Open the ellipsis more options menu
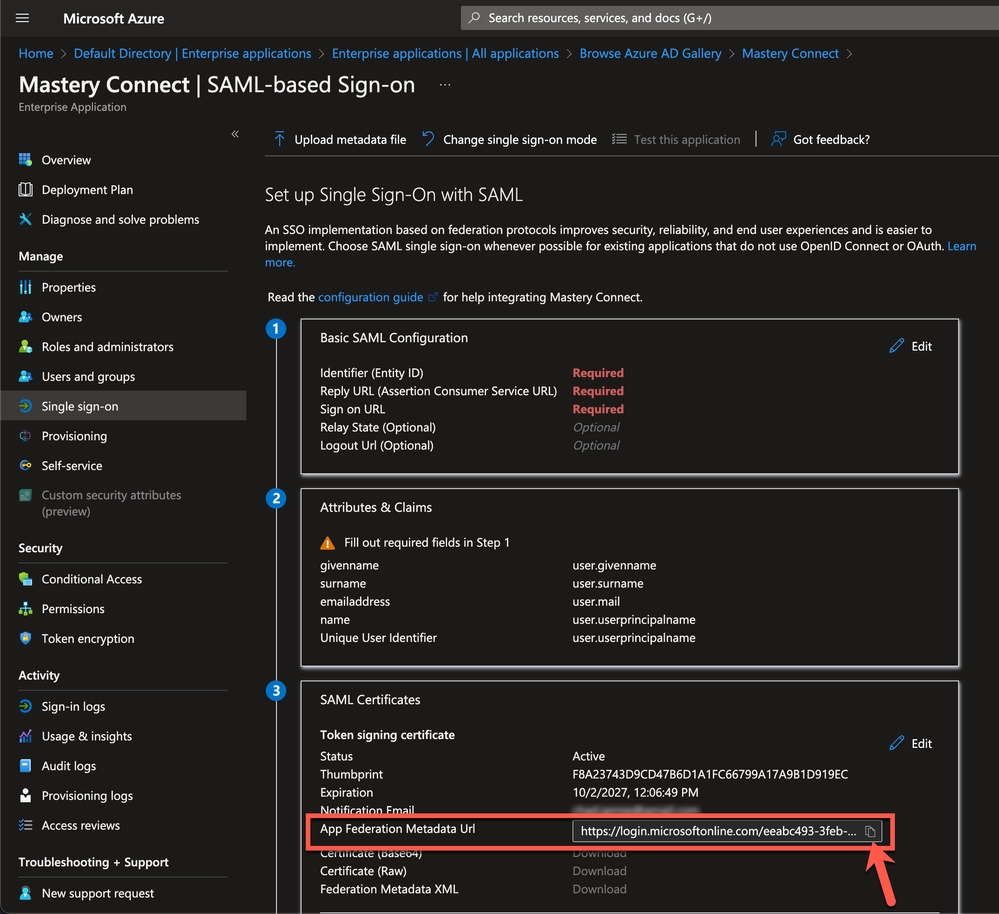999x914 pixels. coord(445,85)
